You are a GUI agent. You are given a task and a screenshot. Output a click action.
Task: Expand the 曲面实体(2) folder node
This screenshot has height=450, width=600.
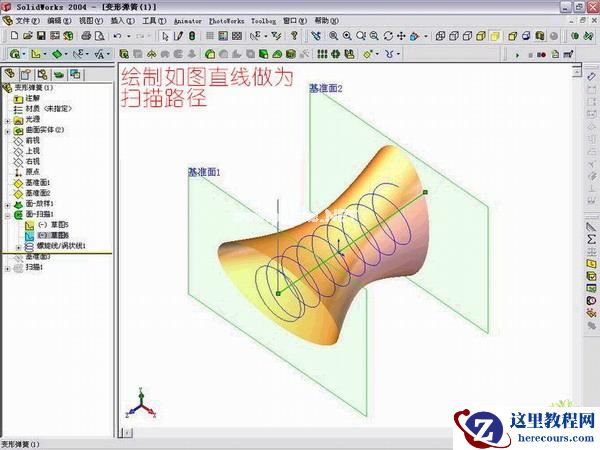point(7,131)
